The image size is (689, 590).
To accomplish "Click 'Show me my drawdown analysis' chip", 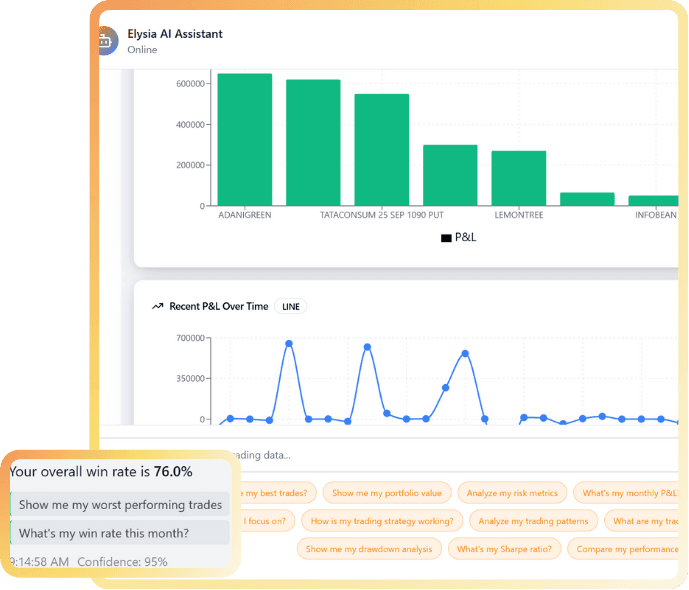I will 369,549.
